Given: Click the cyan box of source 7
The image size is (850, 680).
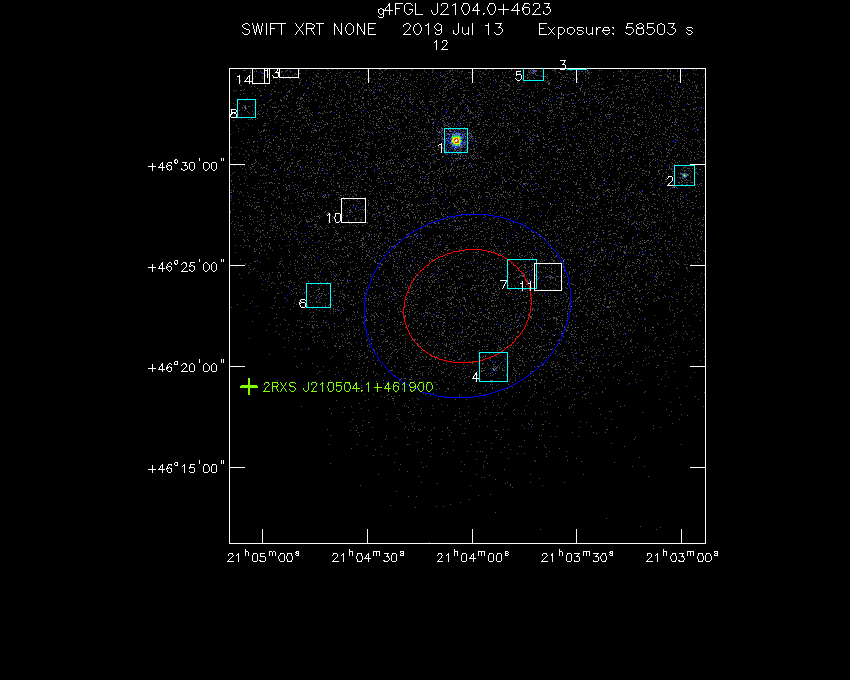Looking at the screenshot, I should point(522,274).
